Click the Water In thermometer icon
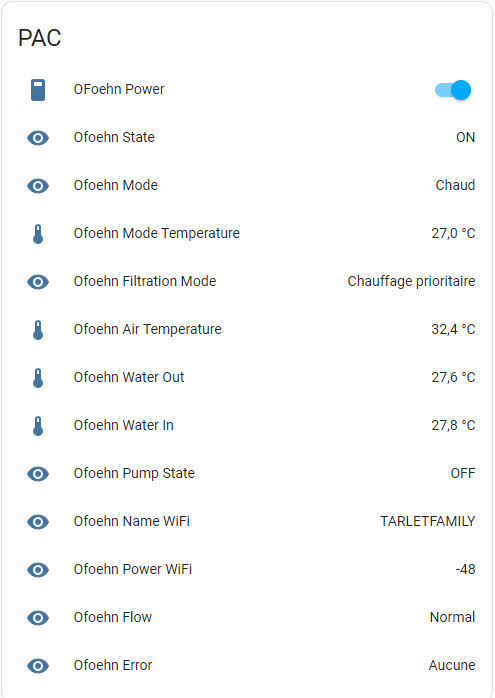Viewport: 495px width, 698px height. pos(38,426)
